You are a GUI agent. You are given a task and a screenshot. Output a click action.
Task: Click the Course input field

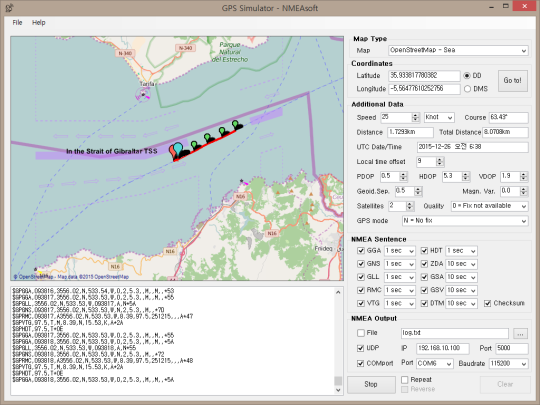pos(509,117)
